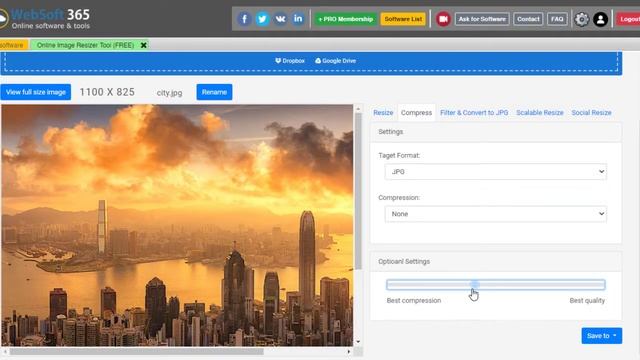Open the user profile icon

click(600, 19)
